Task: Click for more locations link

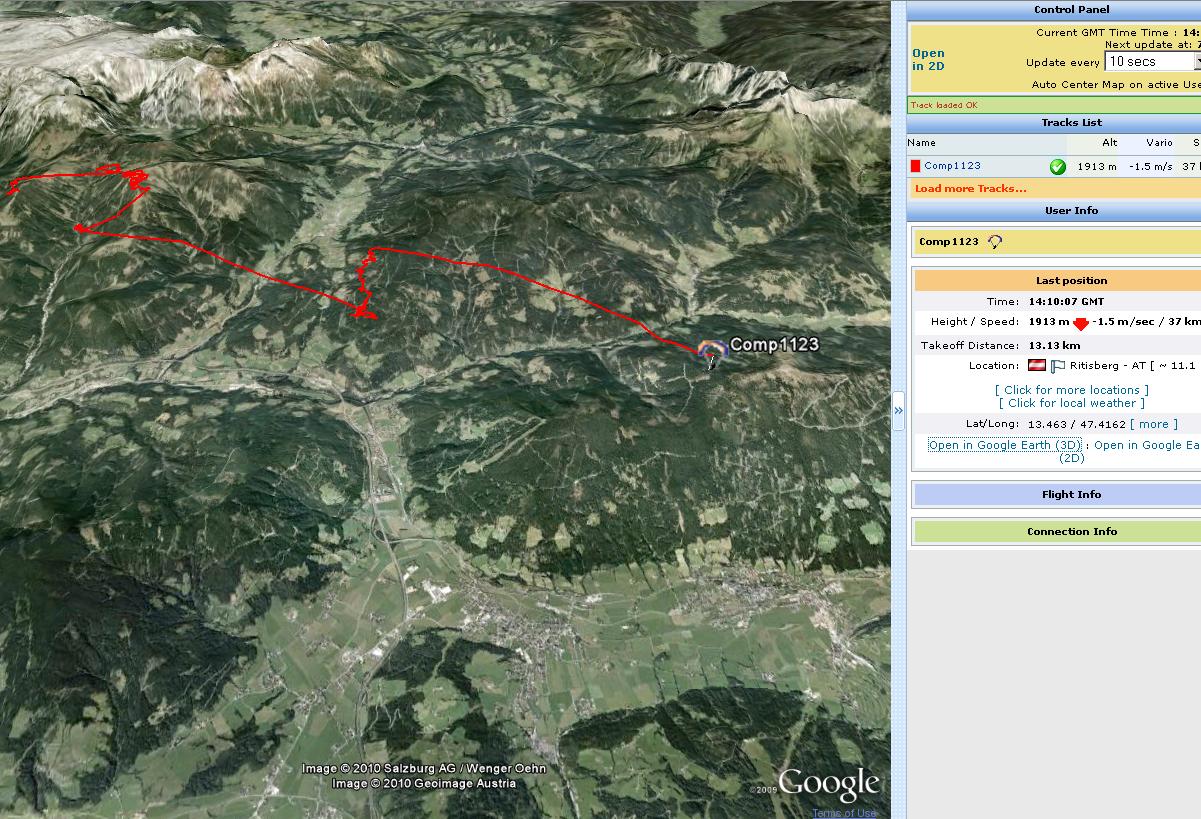Action: [x=1071, y=390]
